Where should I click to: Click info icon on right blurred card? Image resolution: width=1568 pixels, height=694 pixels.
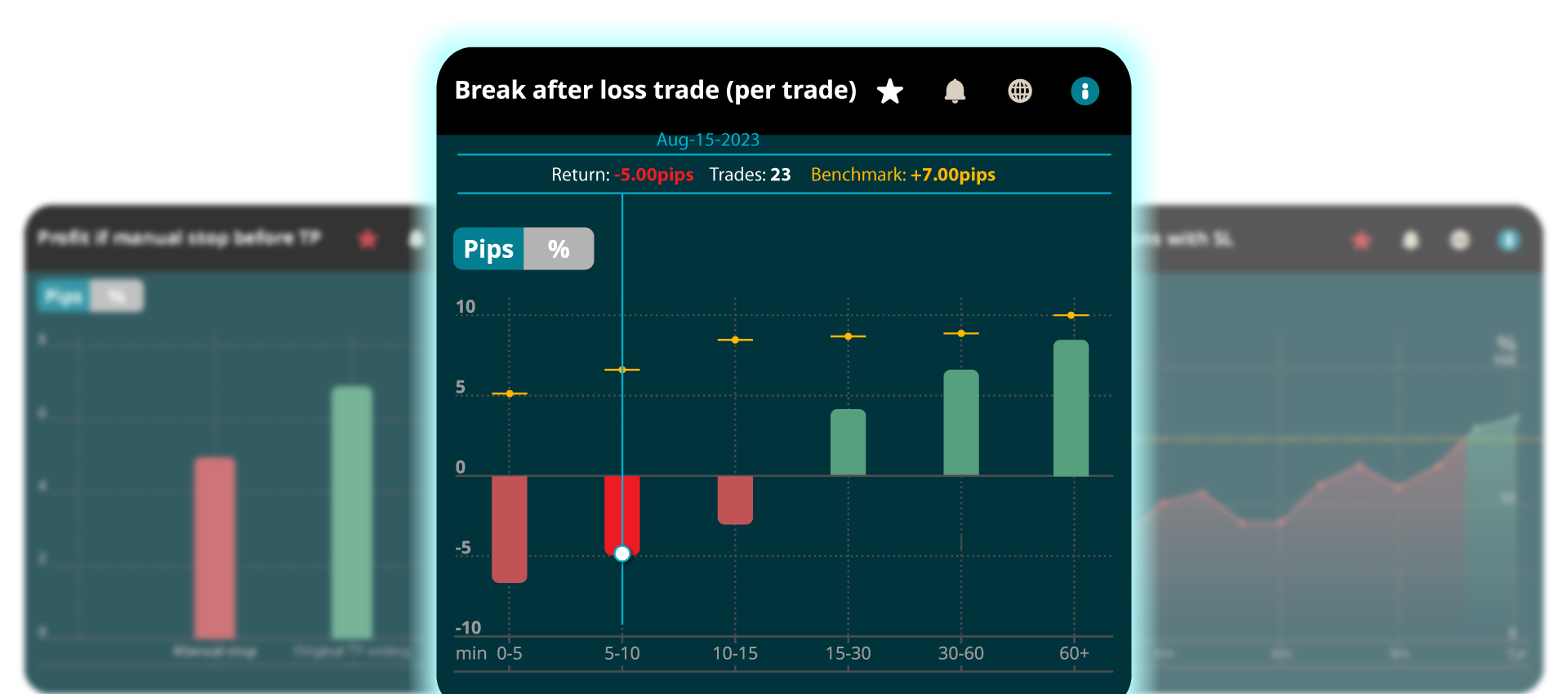1508,241
